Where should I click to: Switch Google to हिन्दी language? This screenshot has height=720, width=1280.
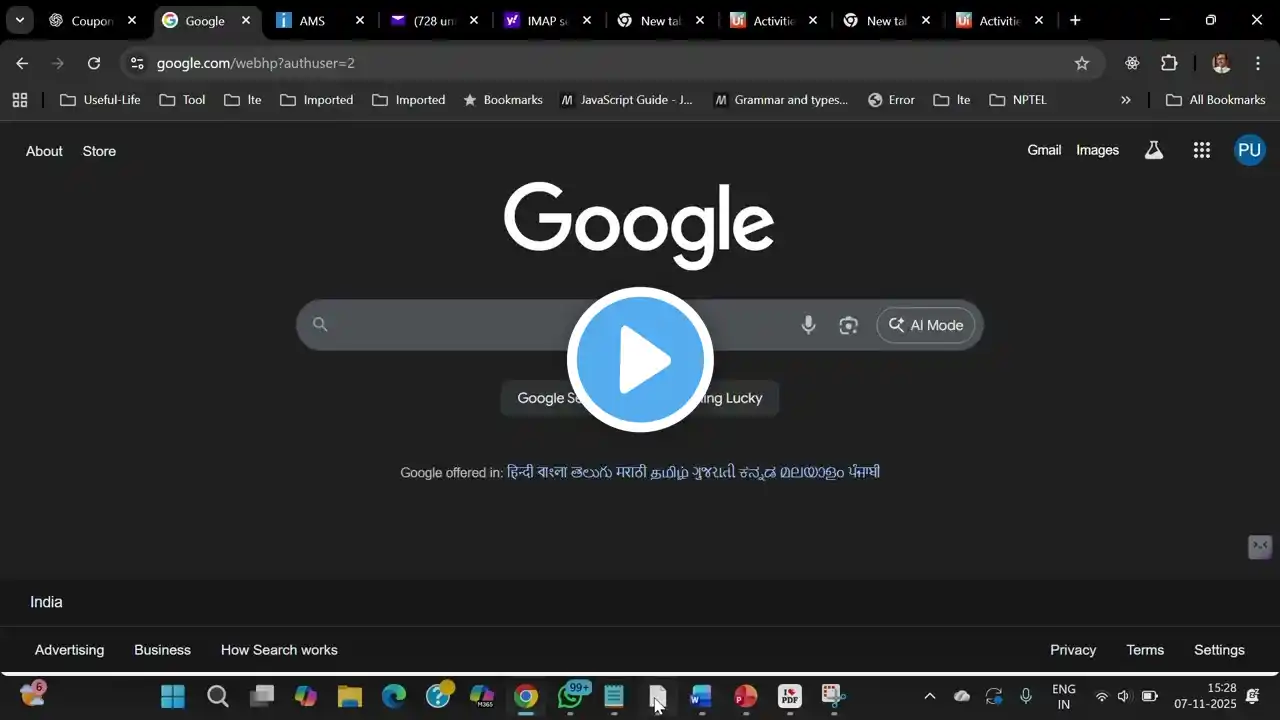(x=520, y=472)
